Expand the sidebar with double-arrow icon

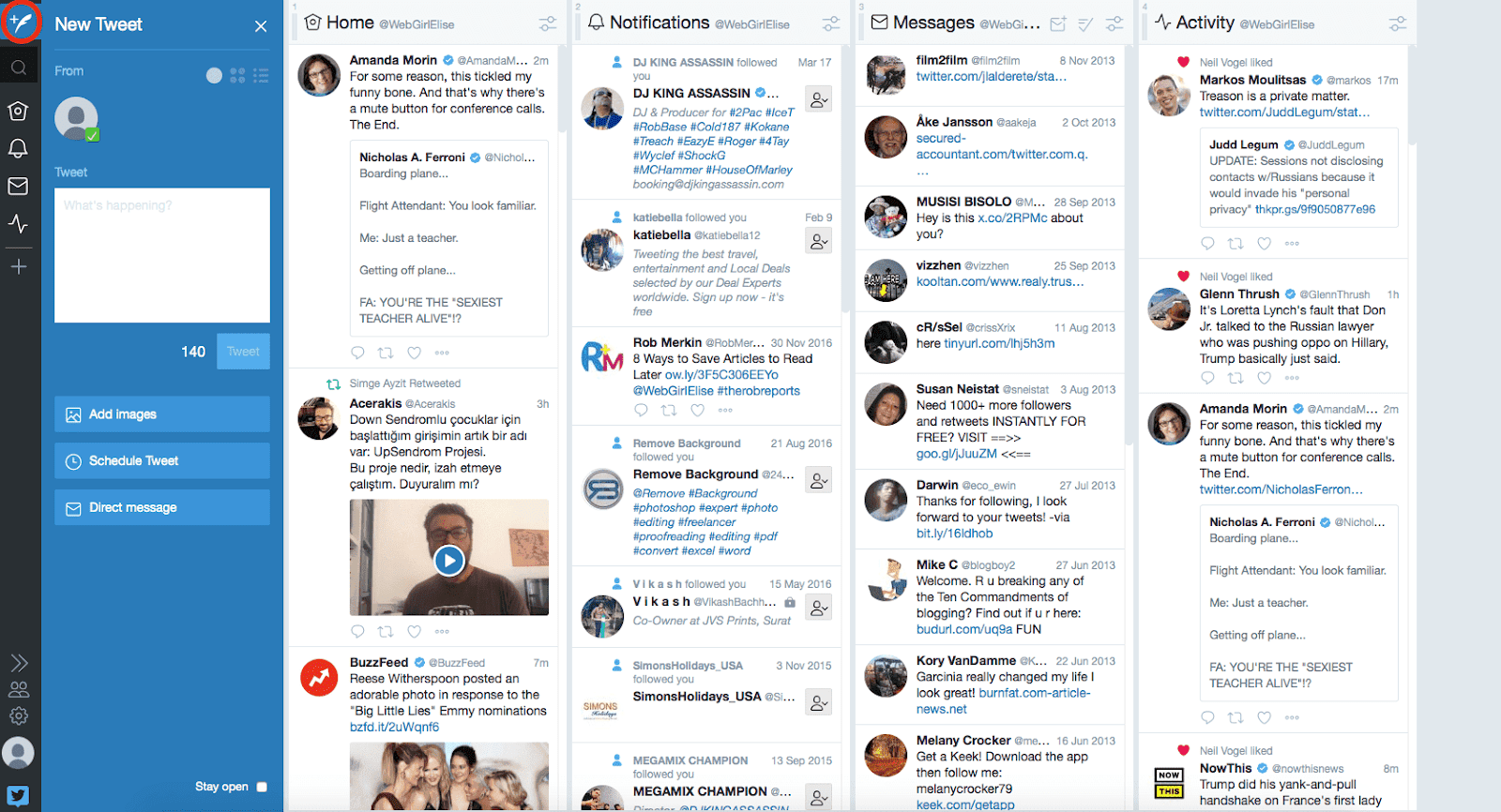[19, 663]
